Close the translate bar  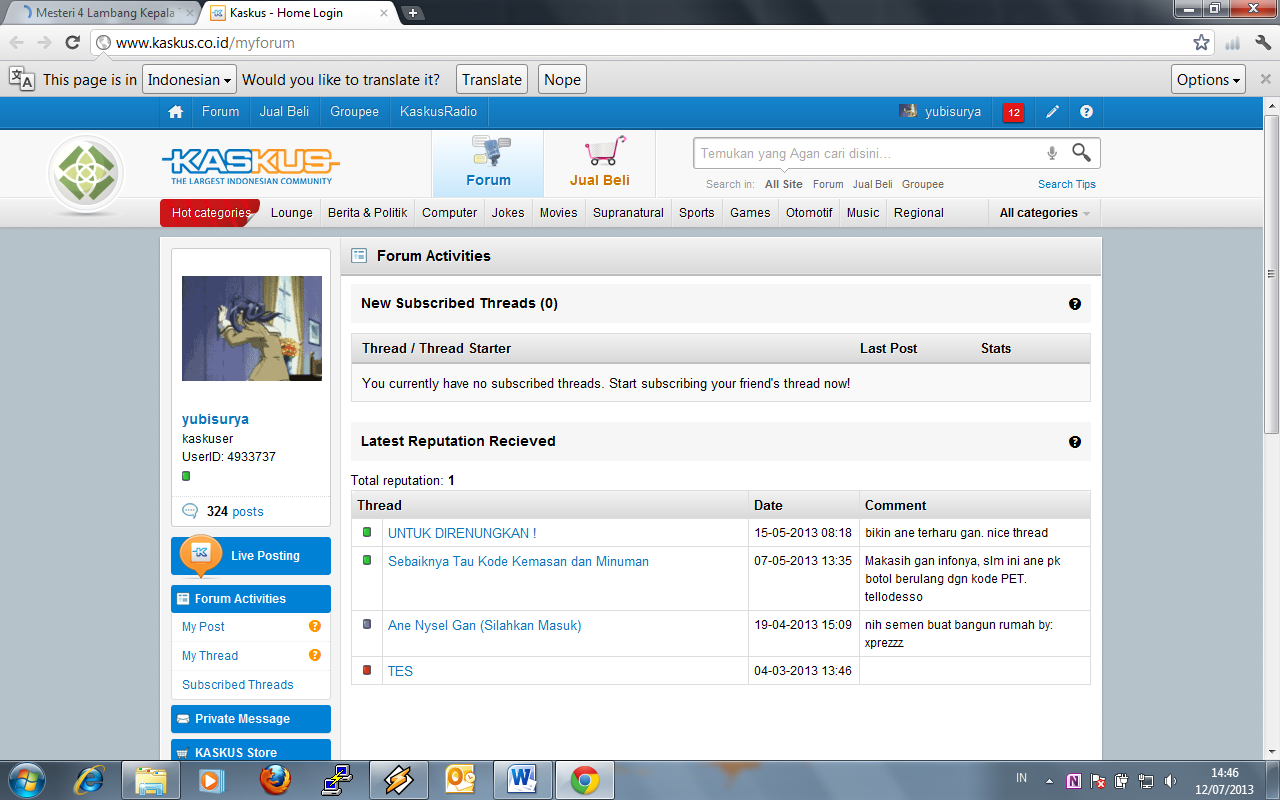pyautogui.click(x=1265, y=79)
